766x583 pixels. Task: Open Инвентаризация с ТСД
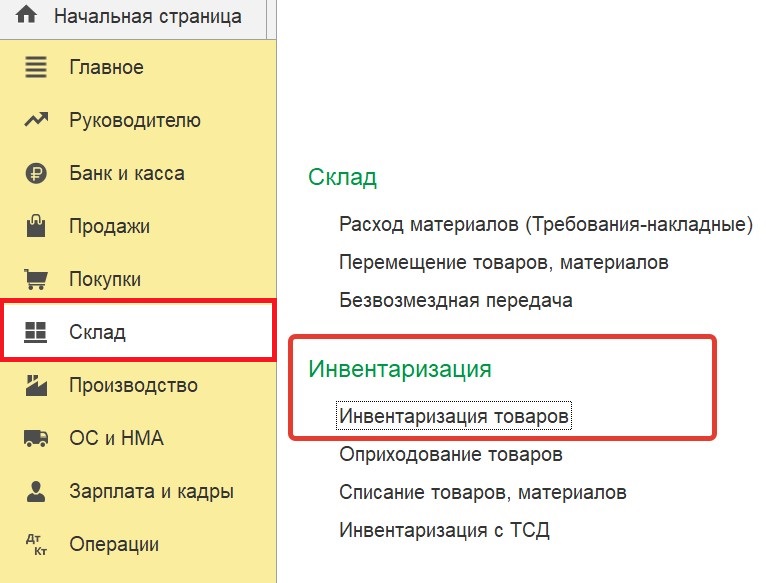click(x=445, y=530)
